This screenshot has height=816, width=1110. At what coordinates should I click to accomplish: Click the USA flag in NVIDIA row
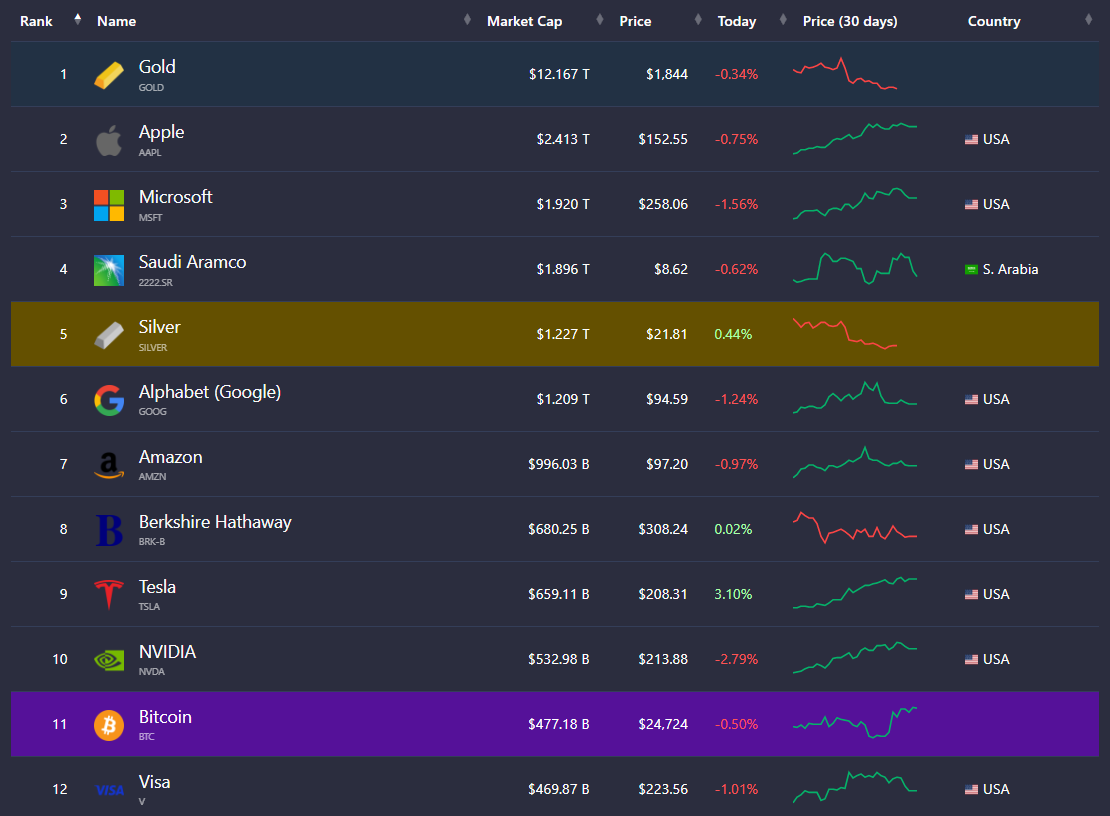pyautogui.click(x=971, y=660)
